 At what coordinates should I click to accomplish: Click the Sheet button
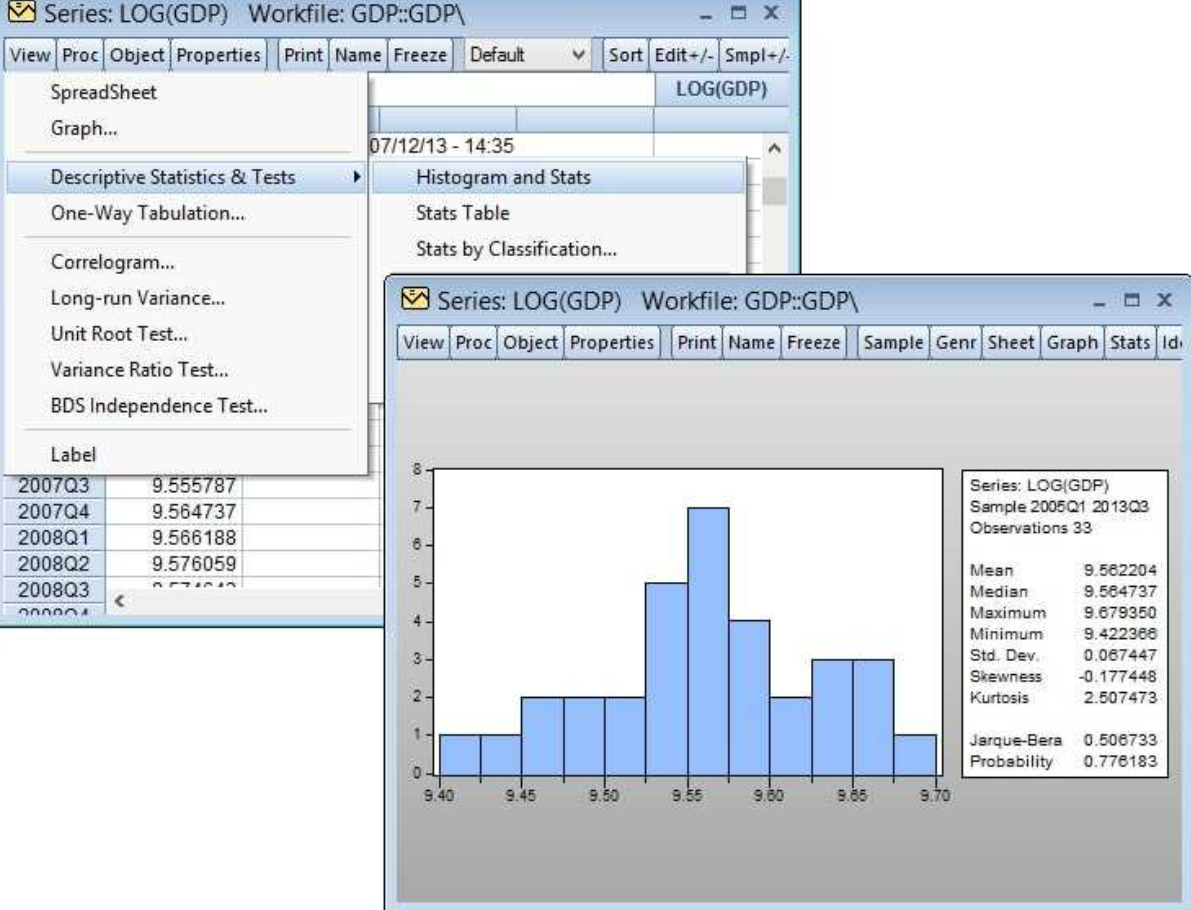pos(1011,343)
